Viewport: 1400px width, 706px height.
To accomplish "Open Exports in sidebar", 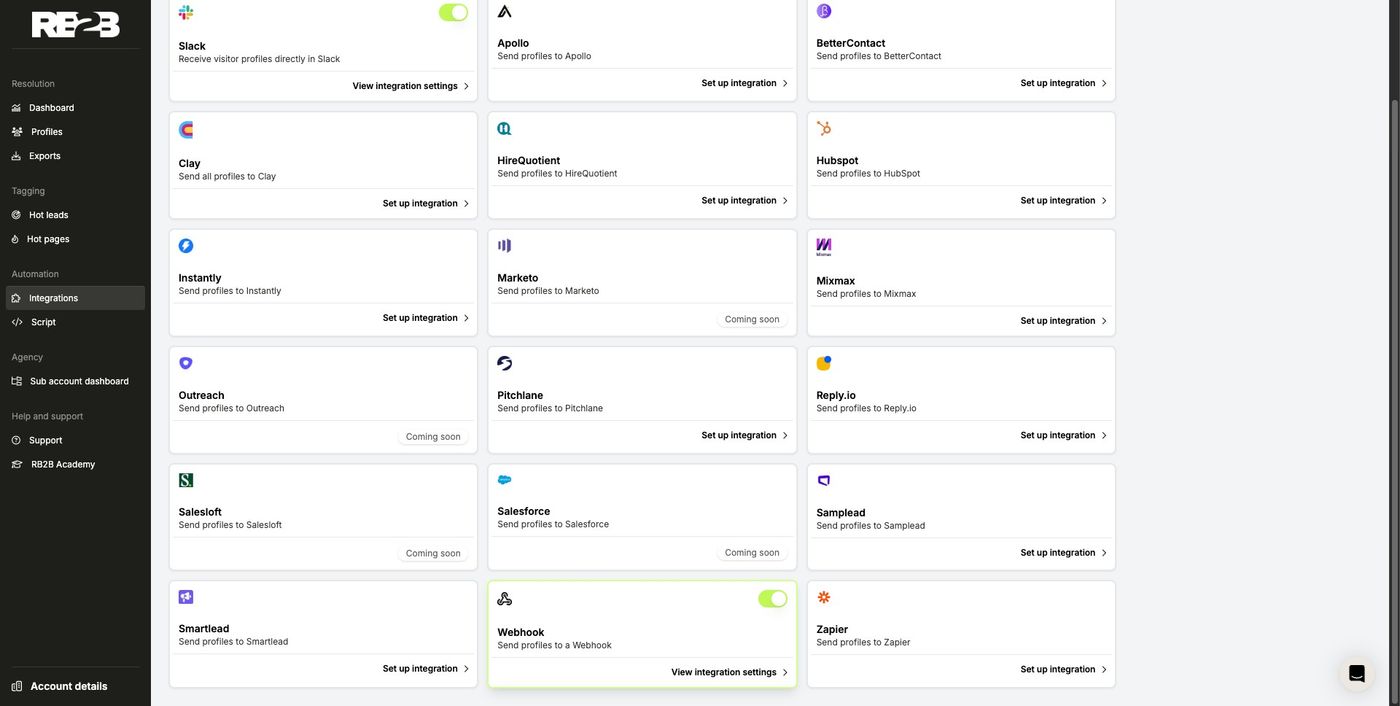I will pyautogui.click(x=75, y=156).
